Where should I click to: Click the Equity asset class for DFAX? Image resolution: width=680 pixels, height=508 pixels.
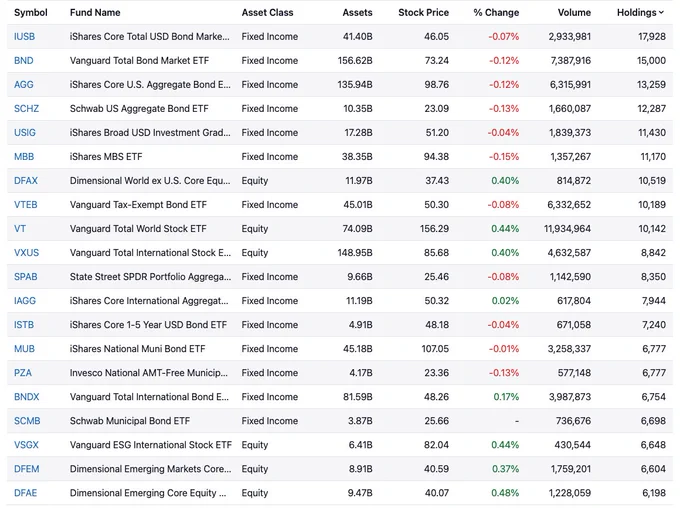tap(255, 180)
